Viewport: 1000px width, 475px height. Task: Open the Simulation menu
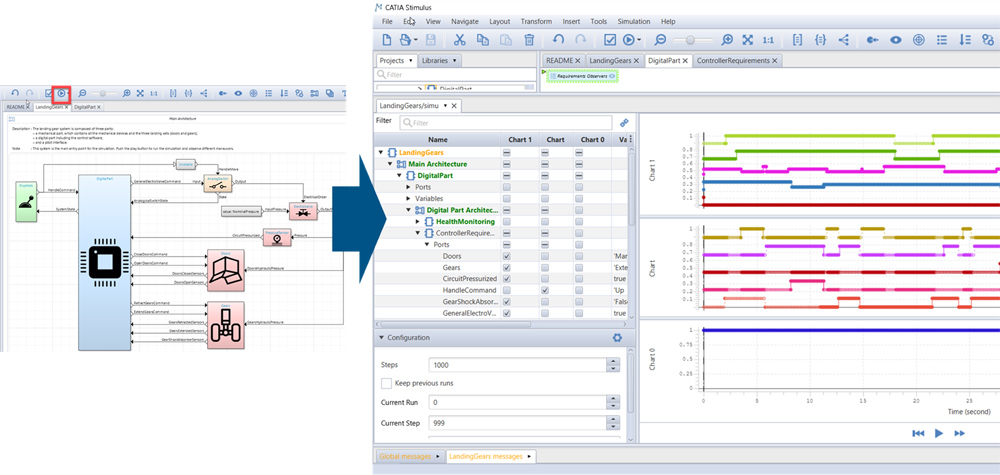coord(634,21)
